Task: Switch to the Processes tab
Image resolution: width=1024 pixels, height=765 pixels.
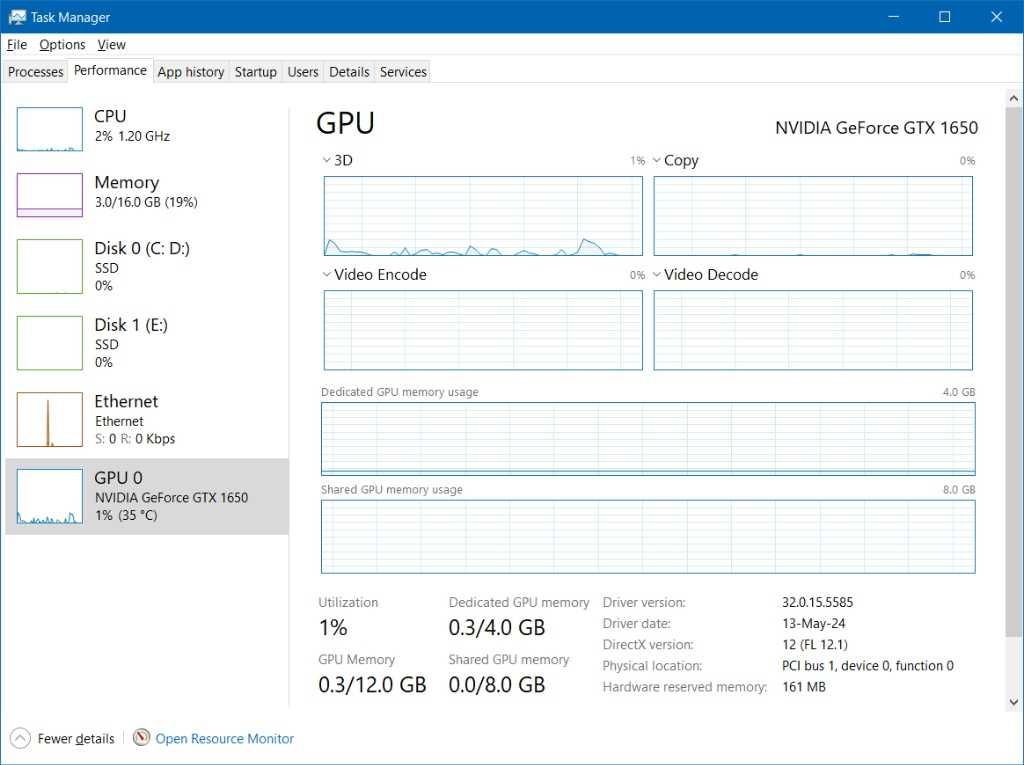Action: pos(35,72)
